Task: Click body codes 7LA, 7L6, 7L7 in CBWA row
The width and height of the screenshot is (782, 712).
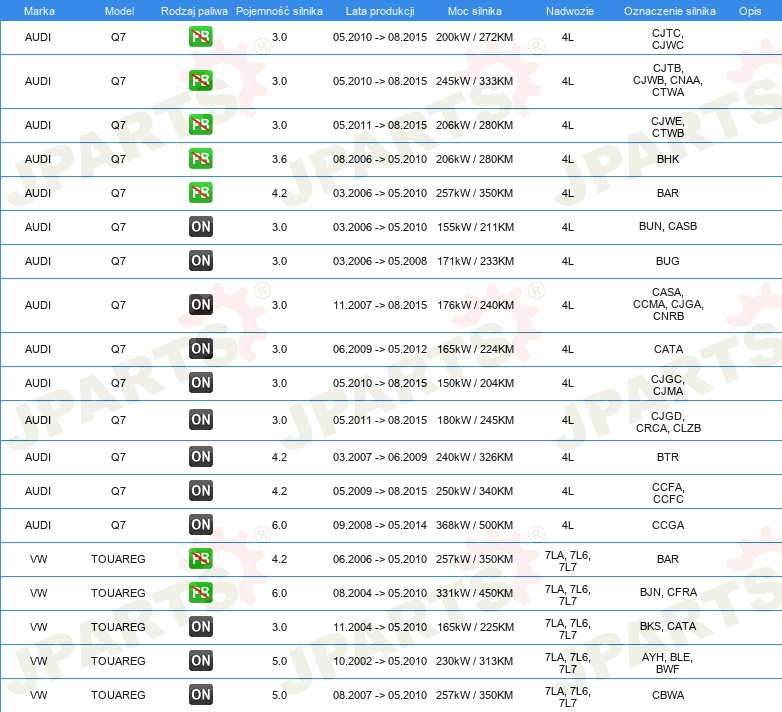Action: (568, 697)
